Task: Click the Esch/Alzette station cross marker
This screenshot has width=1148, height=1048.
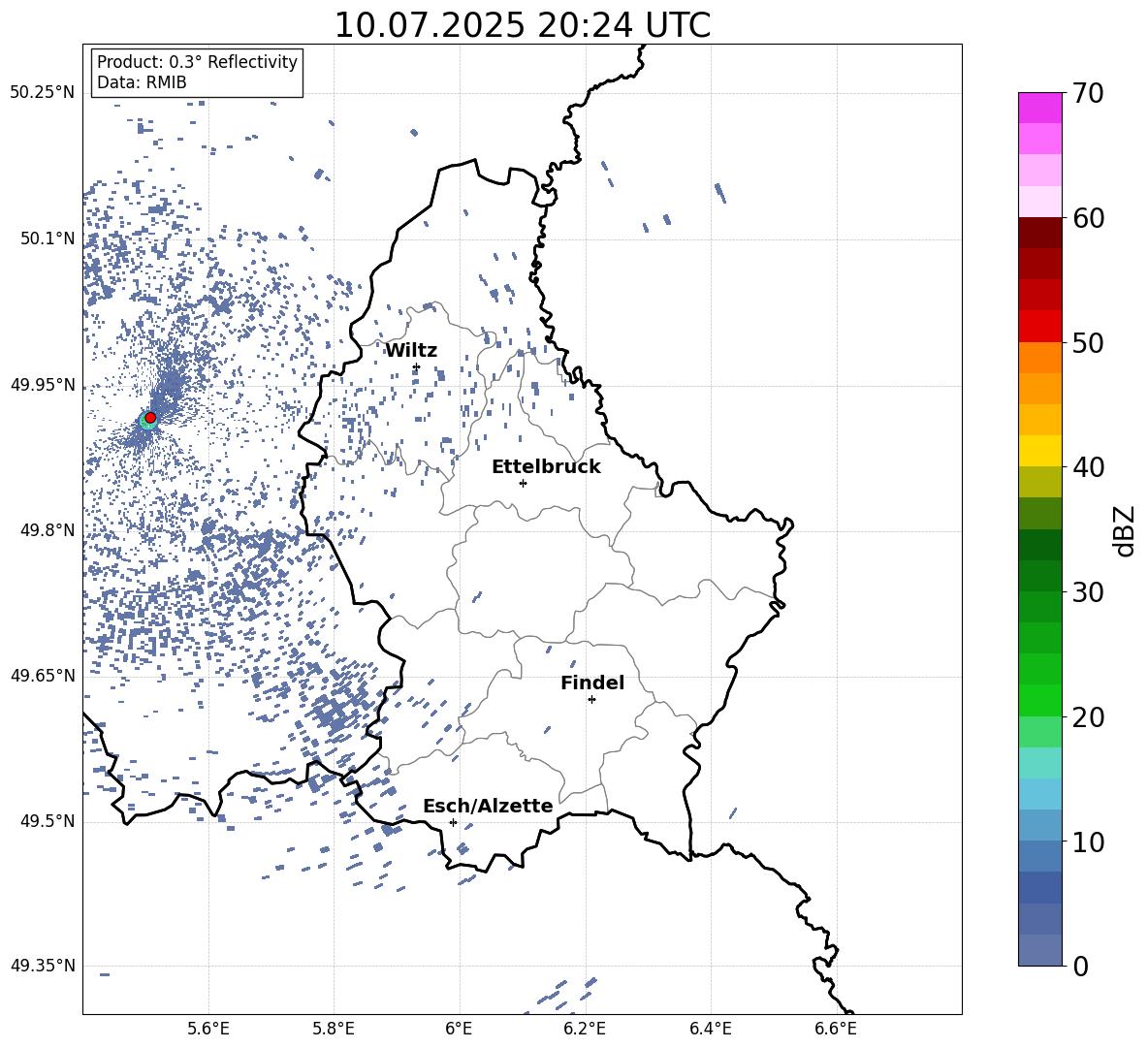Action: click(453, 822)
